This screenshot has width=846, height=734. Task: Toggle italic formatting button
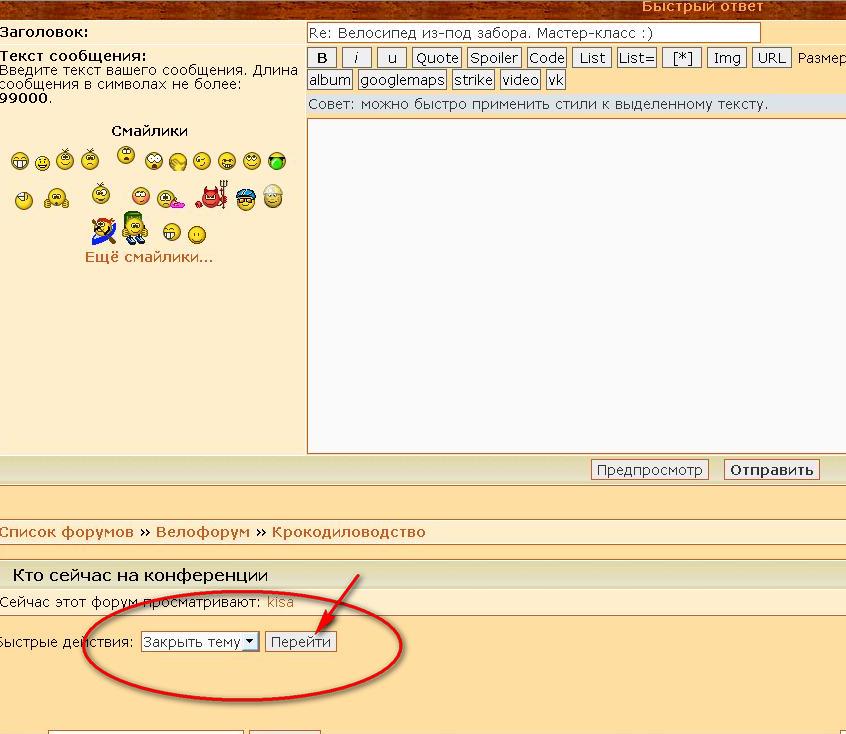click(357, 58)
